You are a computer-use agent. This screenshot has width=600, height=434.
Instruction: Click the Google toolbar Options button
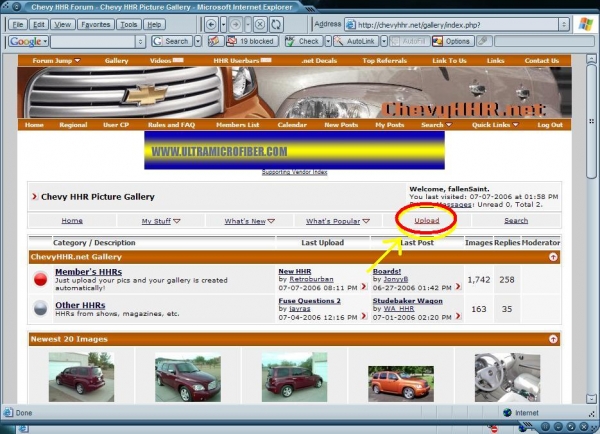point(453,41)
